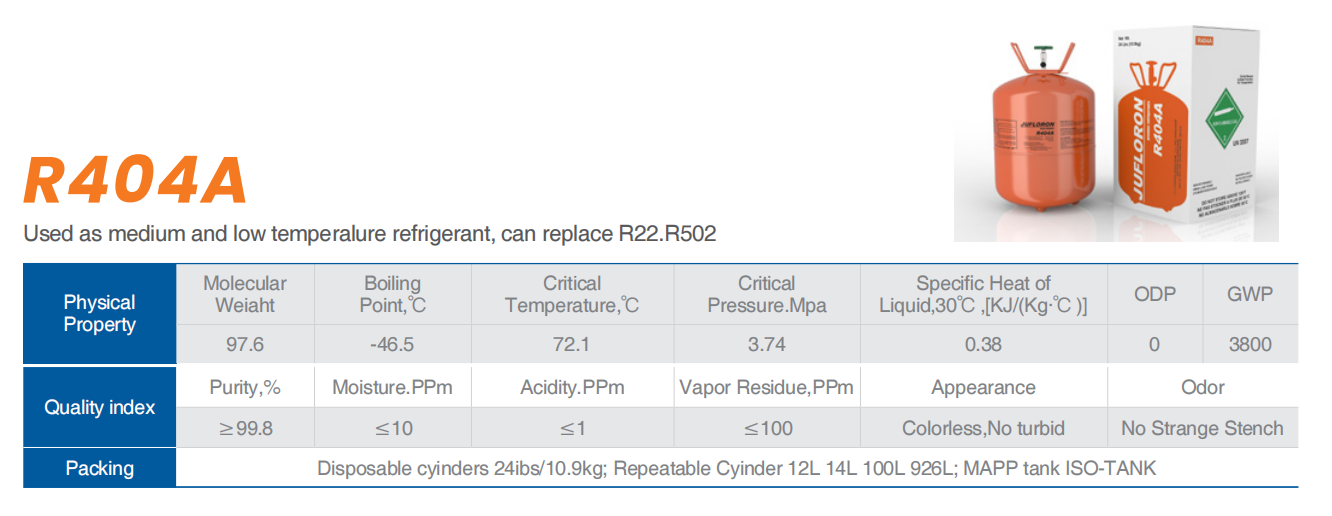1332x516 pixels.
Task: Click the Vapor Residue,PPm header
Action: [x=766, y=387]
